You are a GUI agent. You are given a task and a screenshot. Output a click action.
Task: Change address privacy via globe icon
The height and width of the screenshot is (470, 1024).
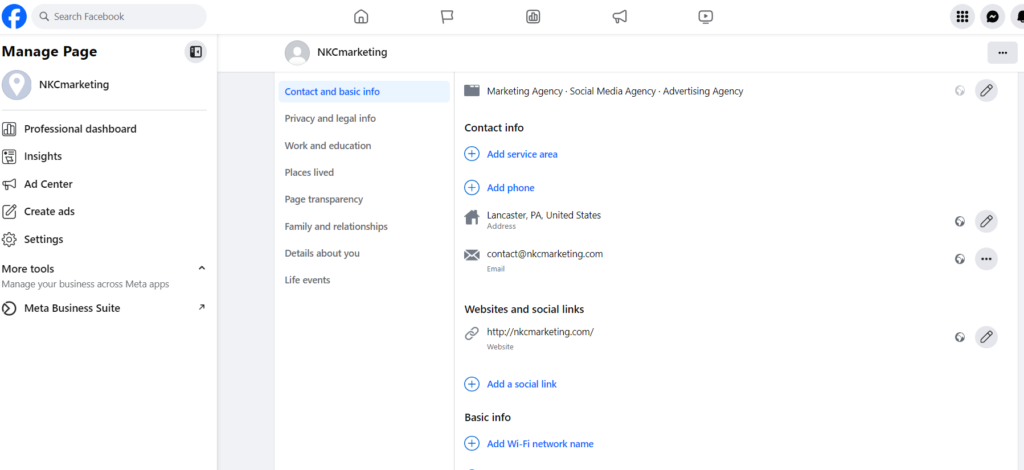pyautogui.click(x=960, y=221)
